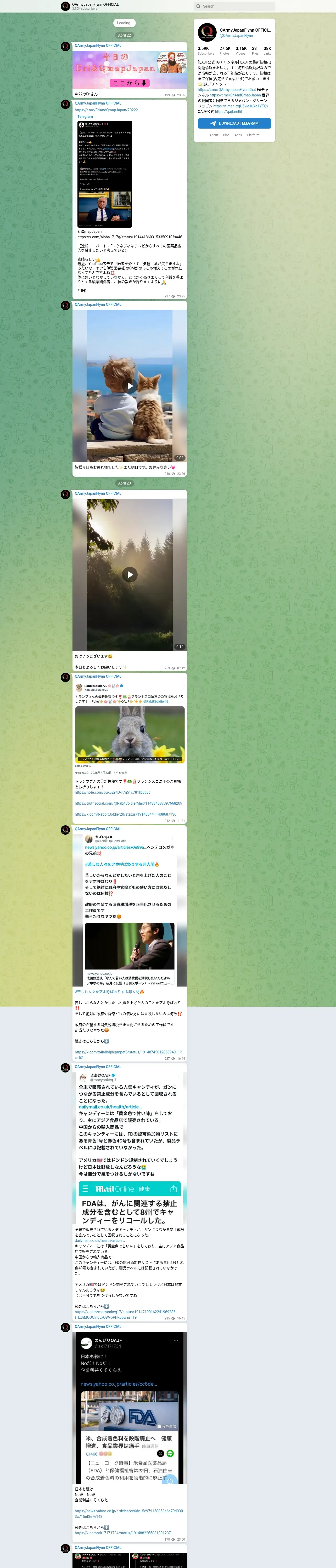Viewport: 336px width, 1568px height.
Task: Click the avatar beside the Yahoo news tweet post
Action: tap(65, 830)
